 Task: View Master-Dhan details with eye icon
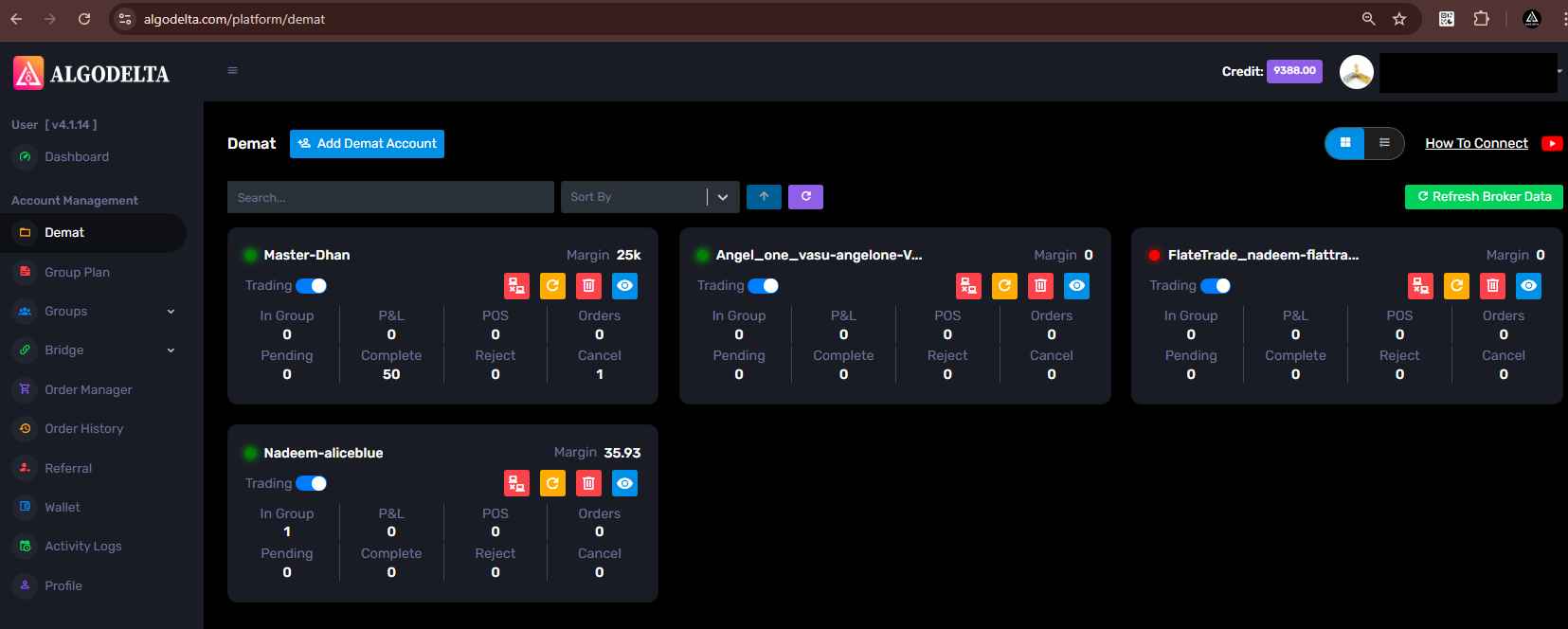coord(624,286)
